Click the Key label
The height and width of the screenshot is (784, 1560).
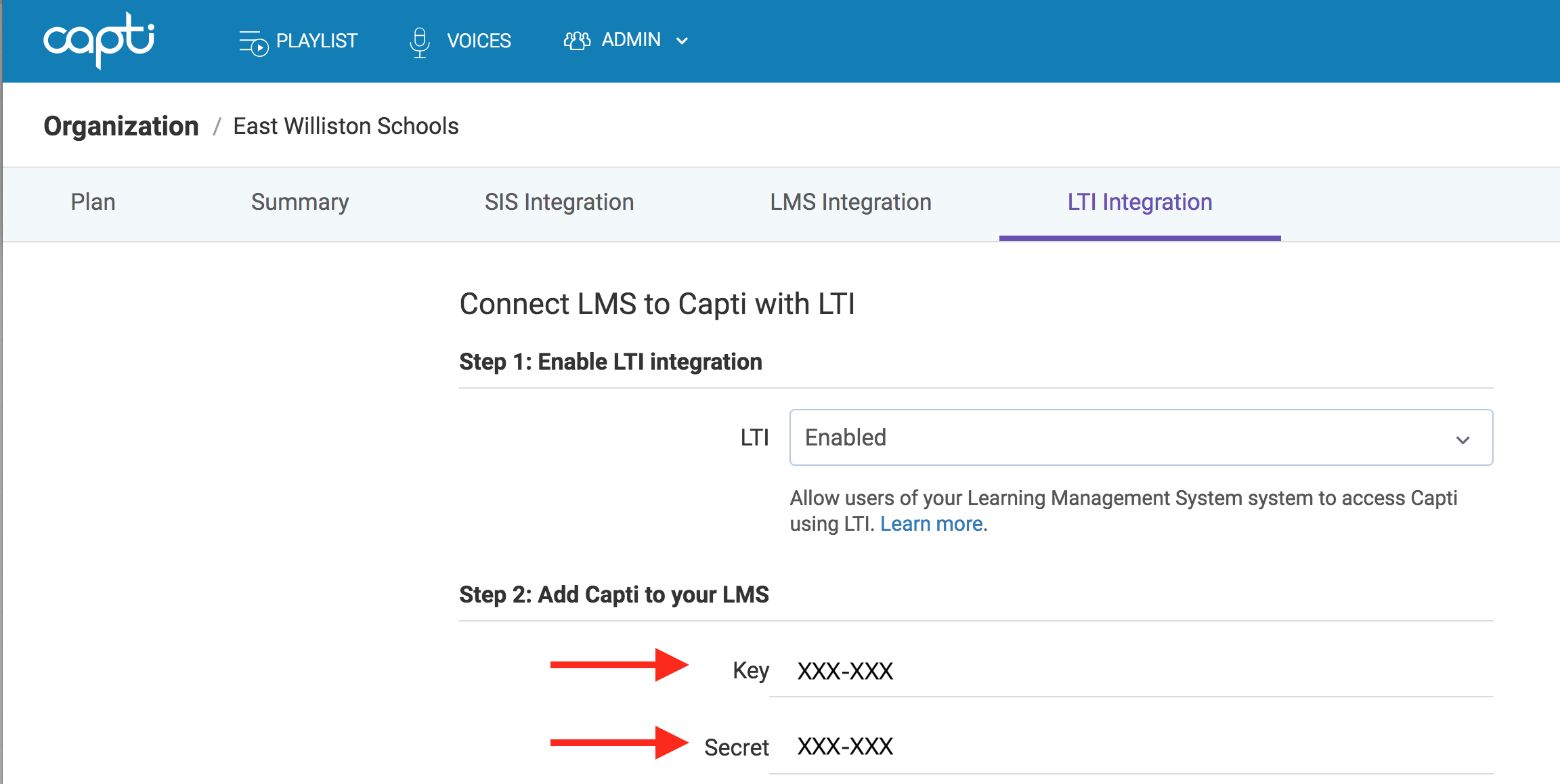(751, 671)
